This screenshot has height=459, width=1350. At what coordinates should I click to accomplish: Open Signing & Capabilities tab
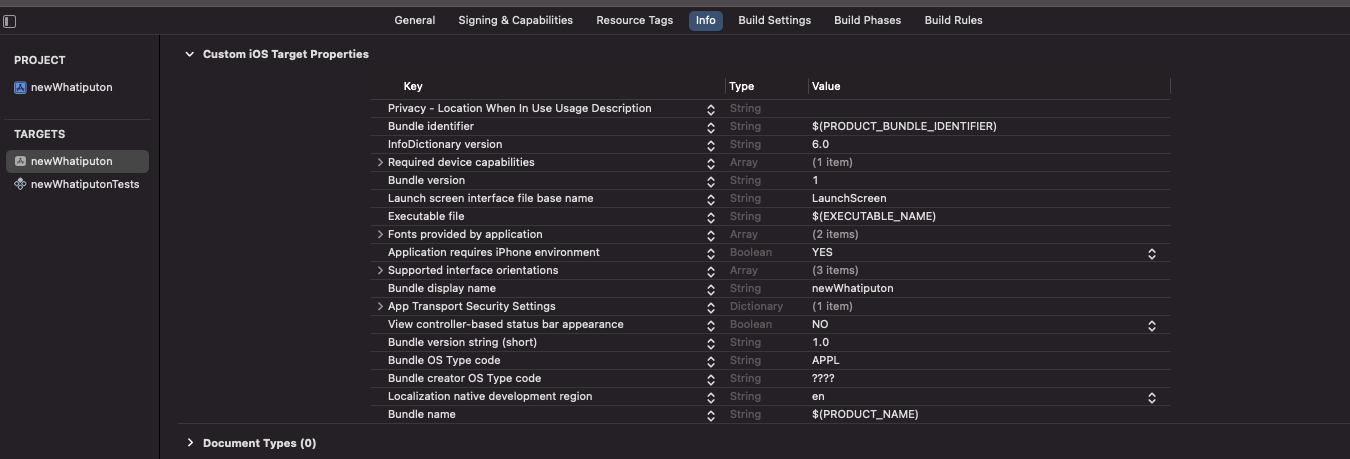[515, 20]
